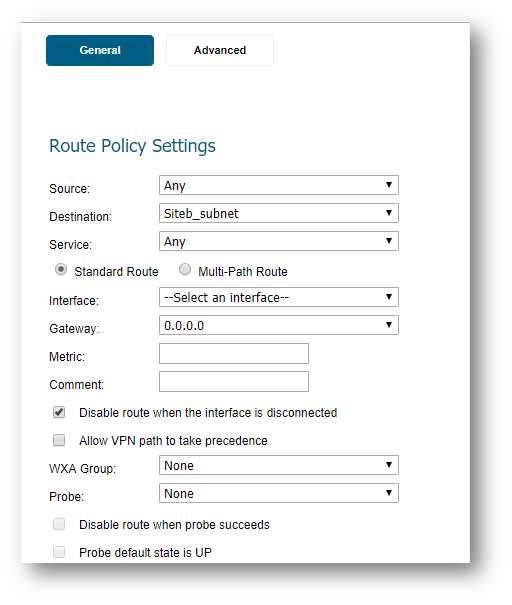This screenshot has height=605, width=512.
Task: Expand the Probe dropdown
Action: click(279, 493)
